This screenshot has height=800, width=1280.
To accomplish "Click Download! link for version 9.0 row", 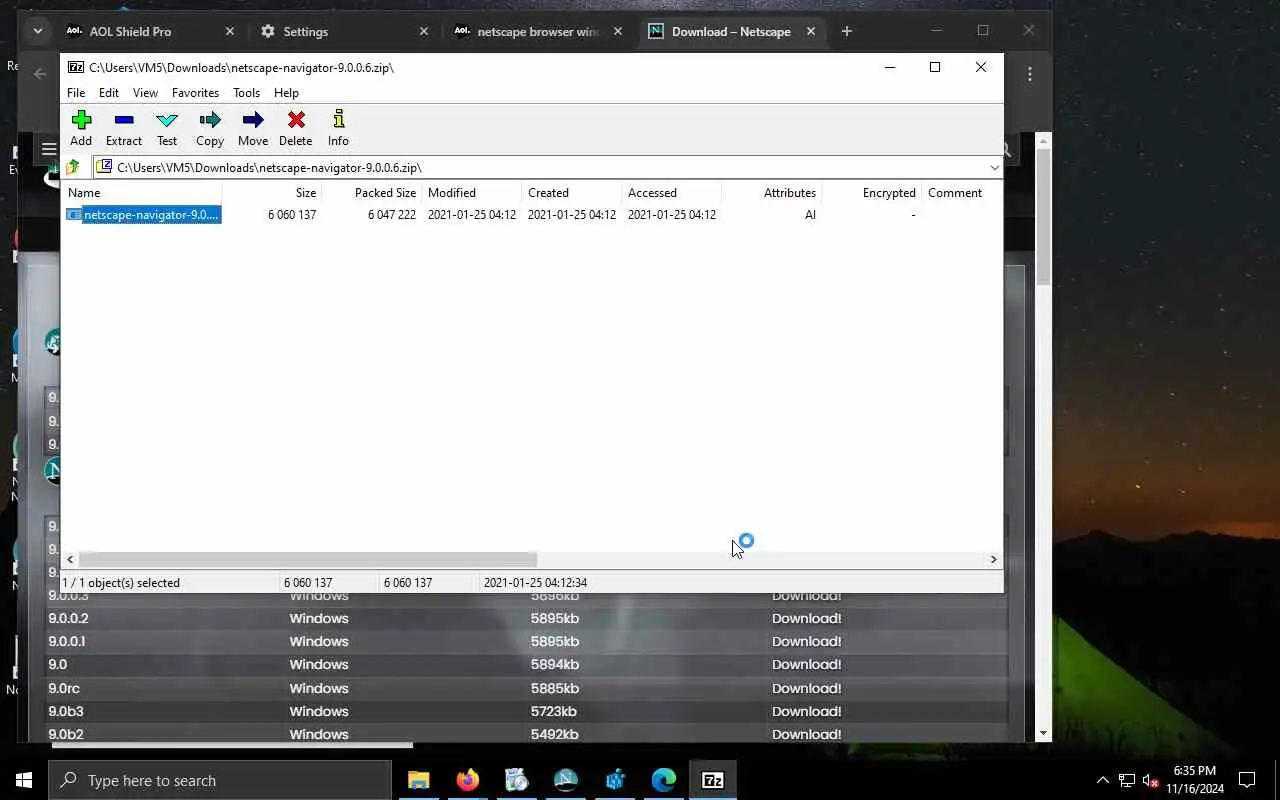I will [x=806, y=665].
